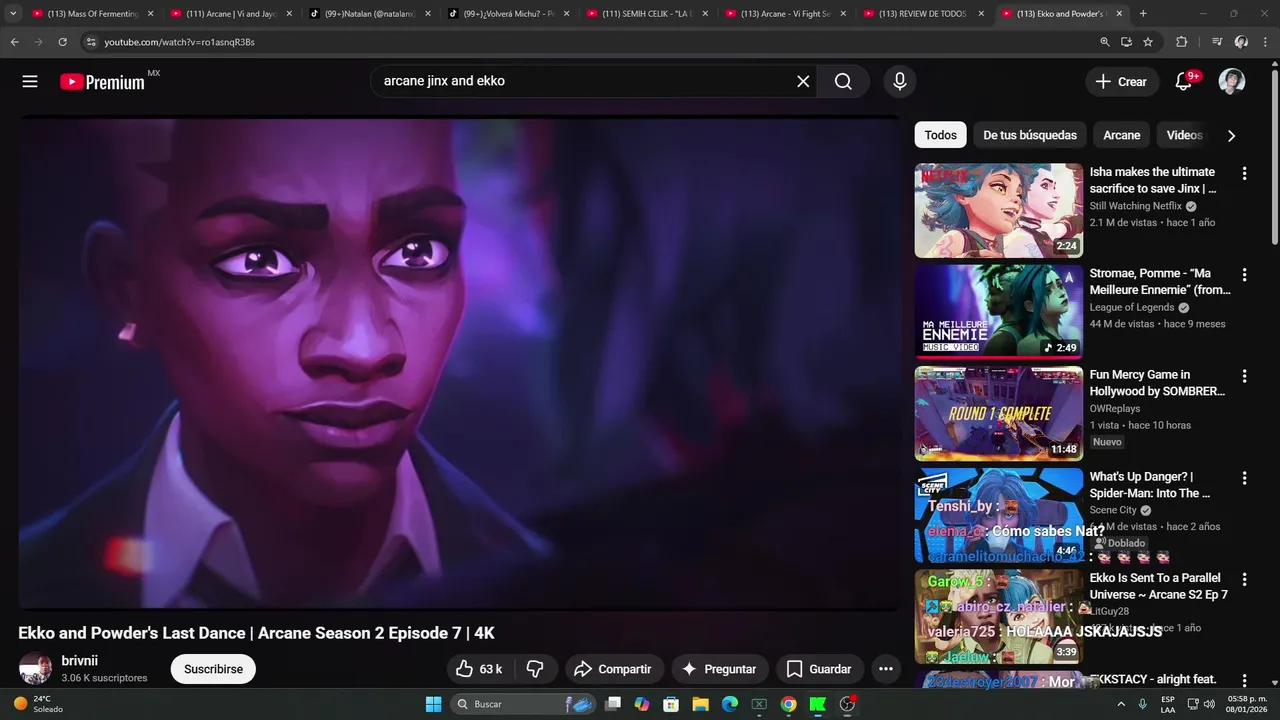Viewport: 1280px width, 720px height.
Task: Click the Windows taskbar Buscar search box
Action: tap(522, 704)
